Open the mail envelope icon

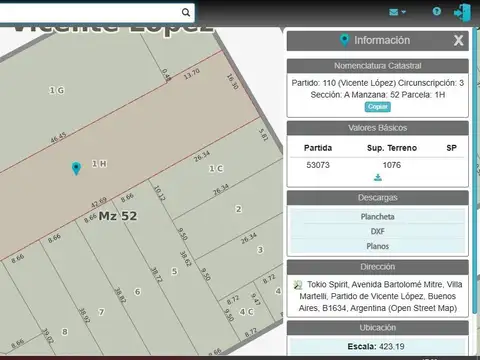click(x=394, y=12)
